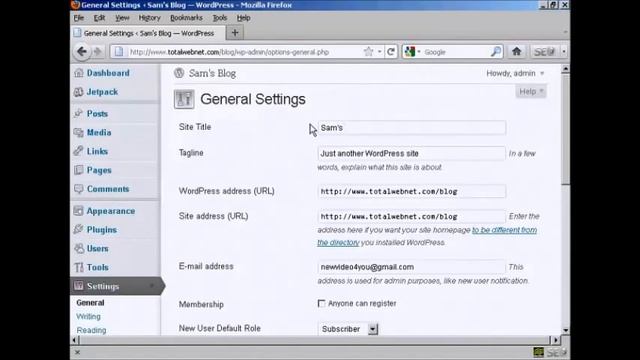Click in the Tagline field
The height and width of the screenshot is (360, 640).
(411, 153)
